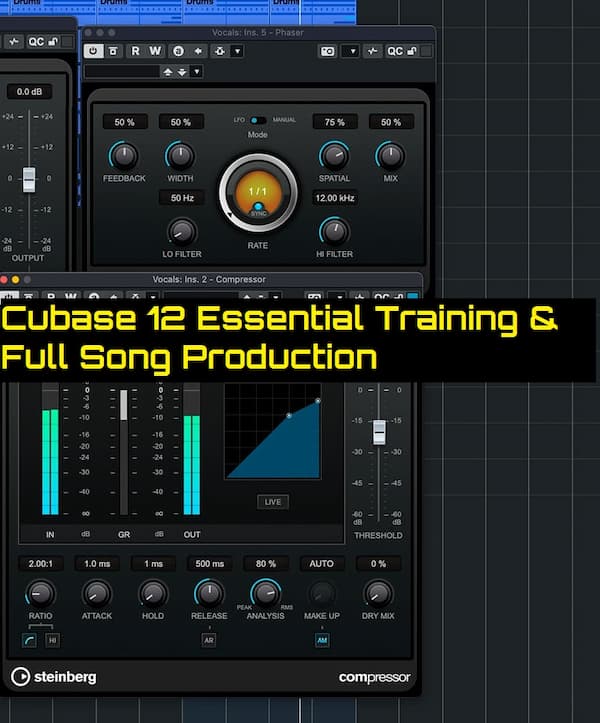600x723 pixels.
Task: Click the HI FILTER knob
Action: [334, 231]
